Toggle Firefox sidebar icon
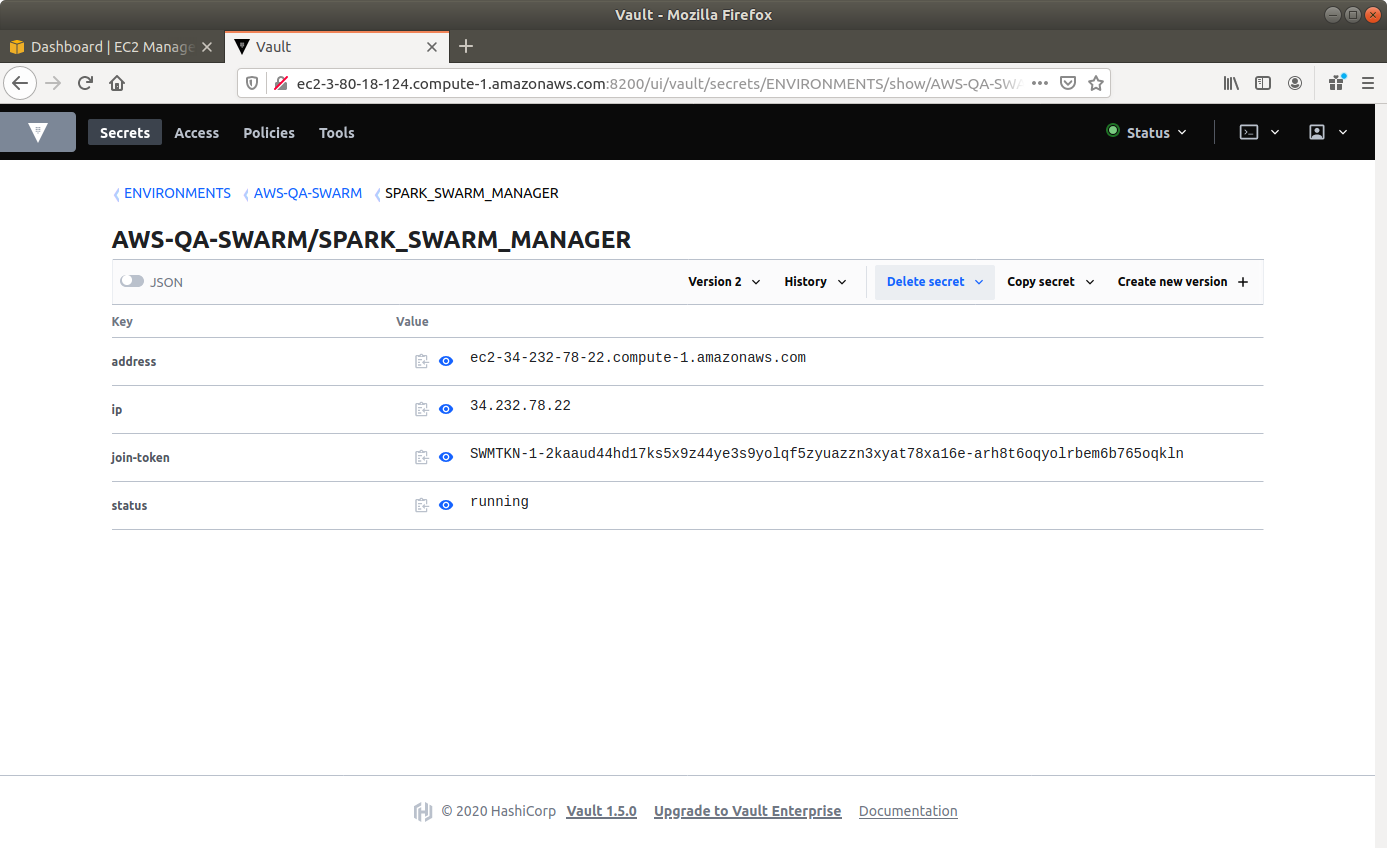 [x=1263, y=83]
